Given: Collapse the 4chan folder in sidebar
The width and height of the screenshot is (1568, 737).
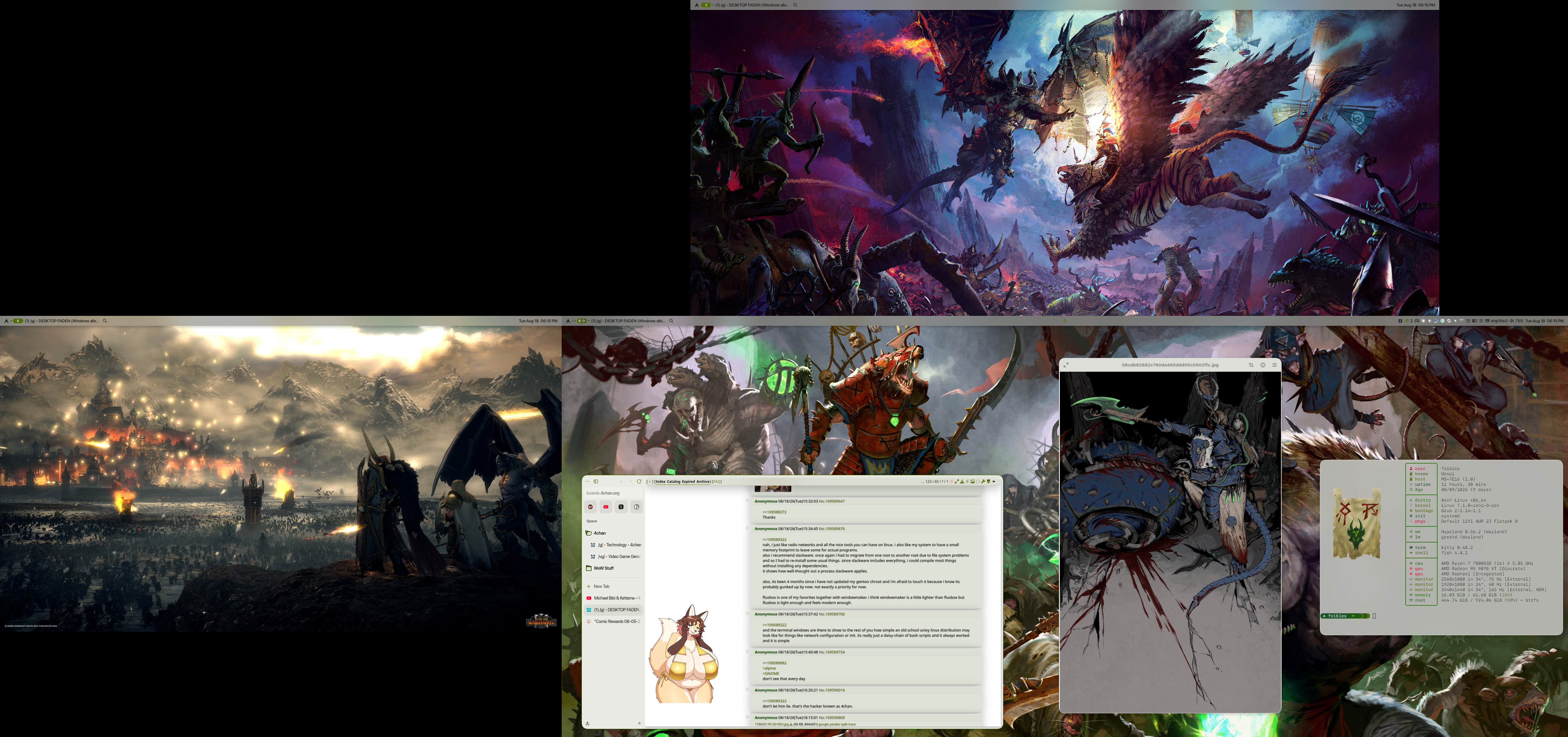Looking at the screenshot, I should click(613, 533).
